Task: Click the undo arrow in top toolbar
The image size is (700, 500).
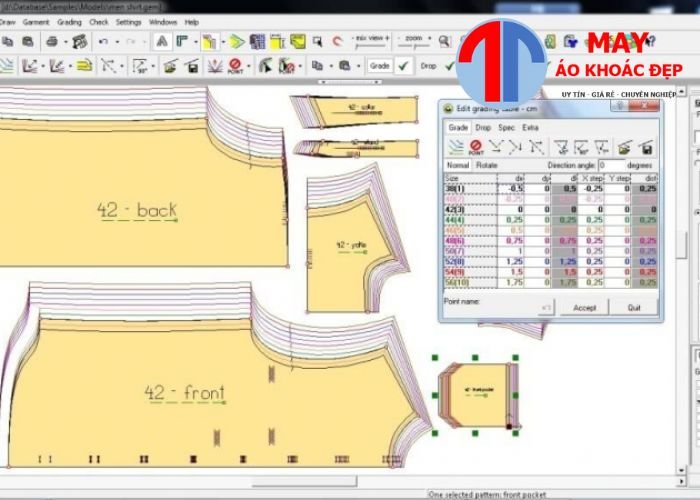Action: coord(104,42)
